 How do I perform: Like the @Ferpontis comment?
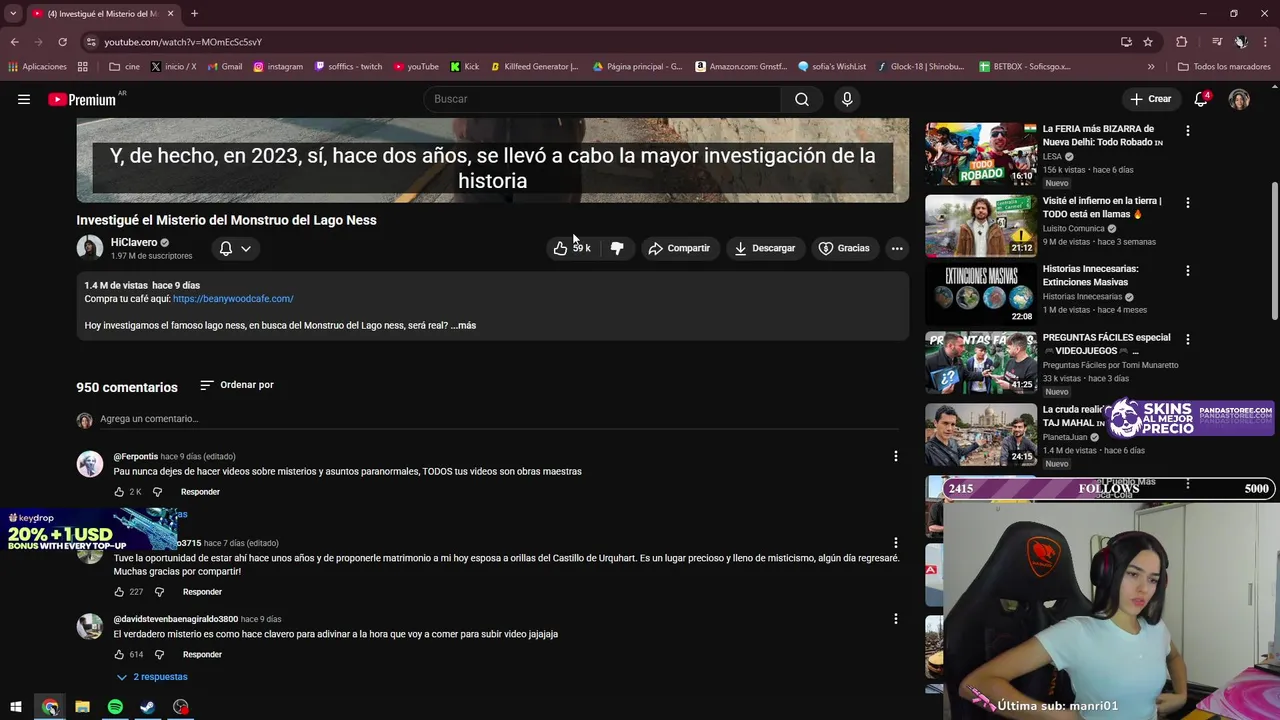click(x=119, y=492)
